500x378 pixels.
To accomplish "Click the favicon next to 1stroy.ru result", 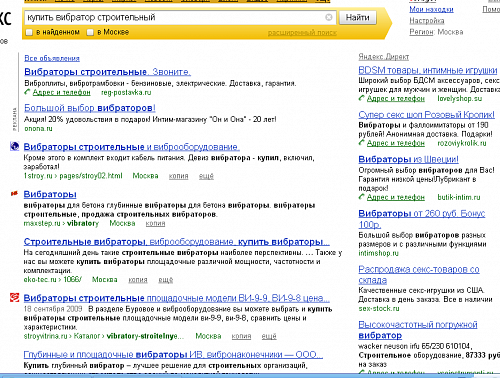I will coord(14,146).
